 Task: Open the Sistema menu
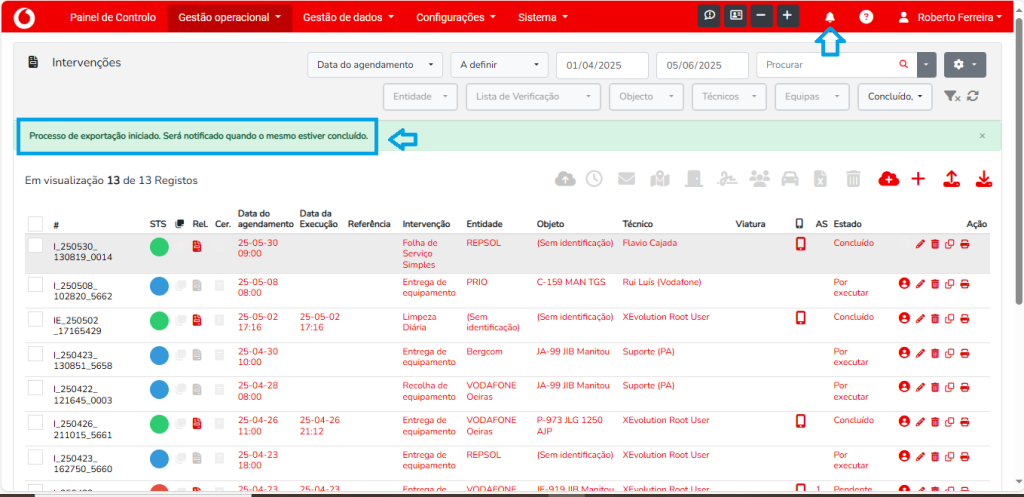pos(543,18)
